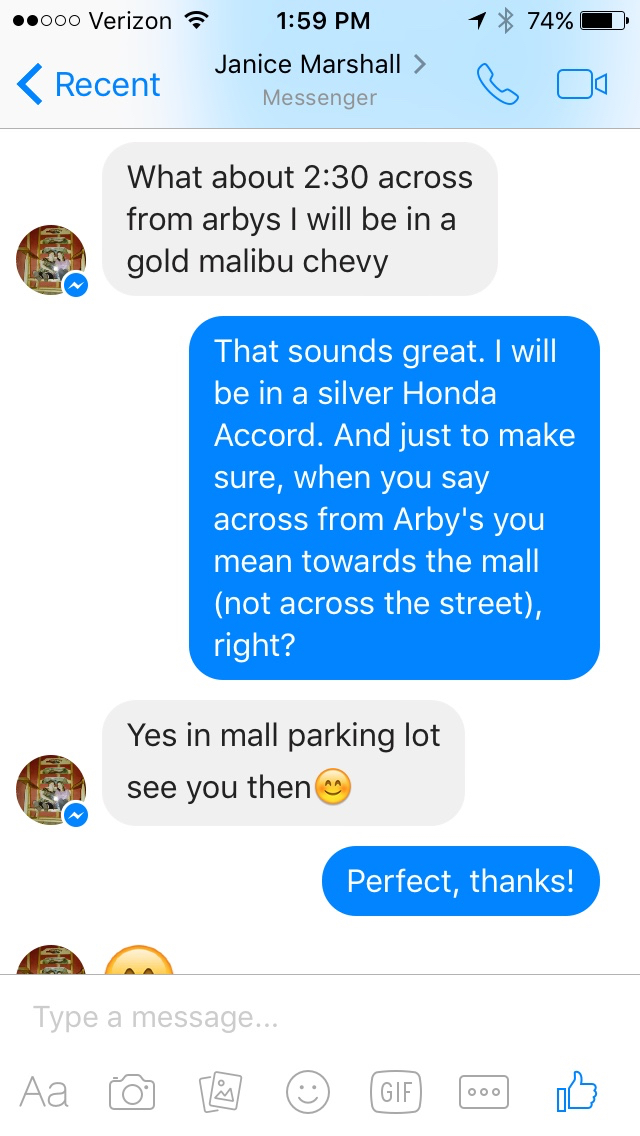Tap the "Yes in mall parking lot" message

pyautogui.click(x=283, y=762)
